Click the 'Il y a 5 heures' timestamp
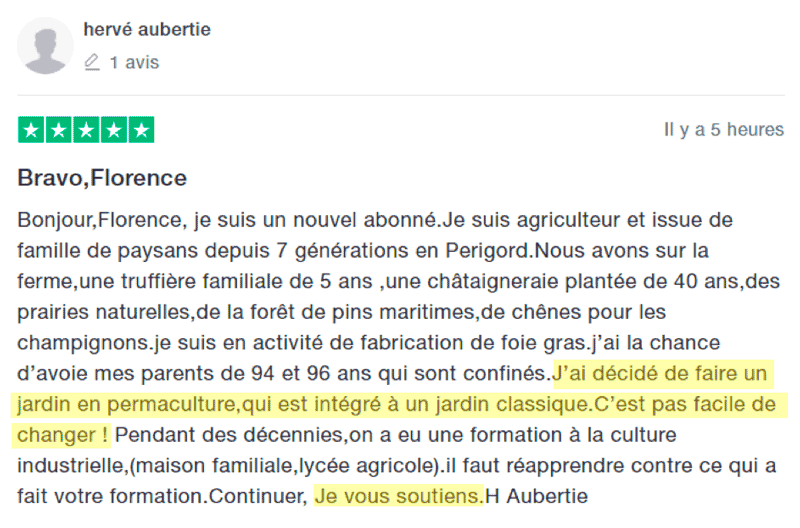The width and height of the screenshot is (800, 528). coord(723,130)
